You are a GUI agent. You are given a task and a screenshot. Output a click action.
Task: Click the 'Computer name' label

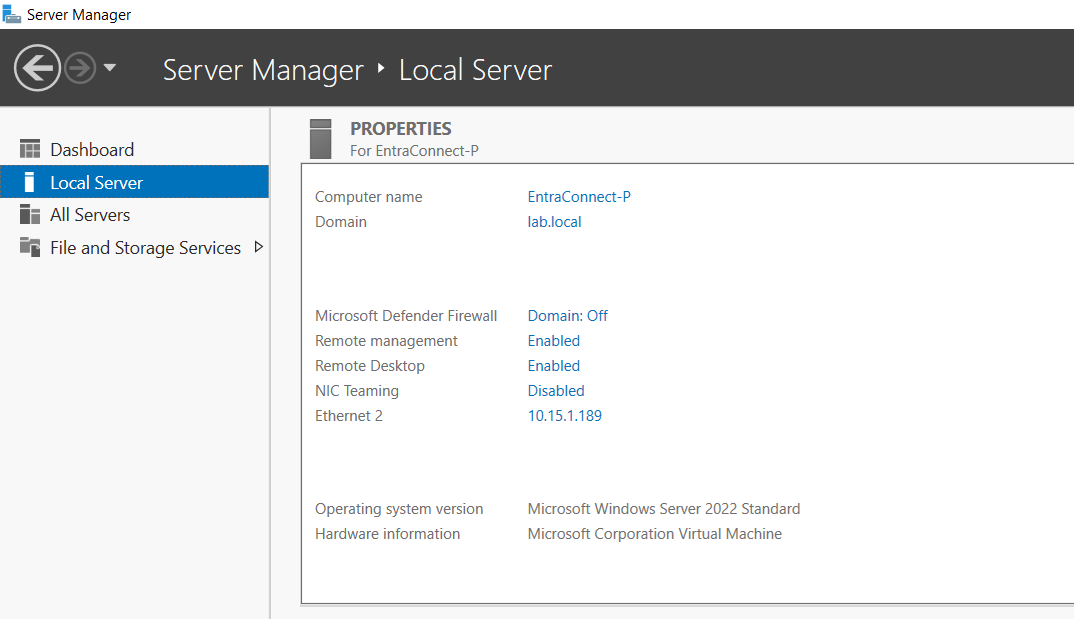[369, 197]
